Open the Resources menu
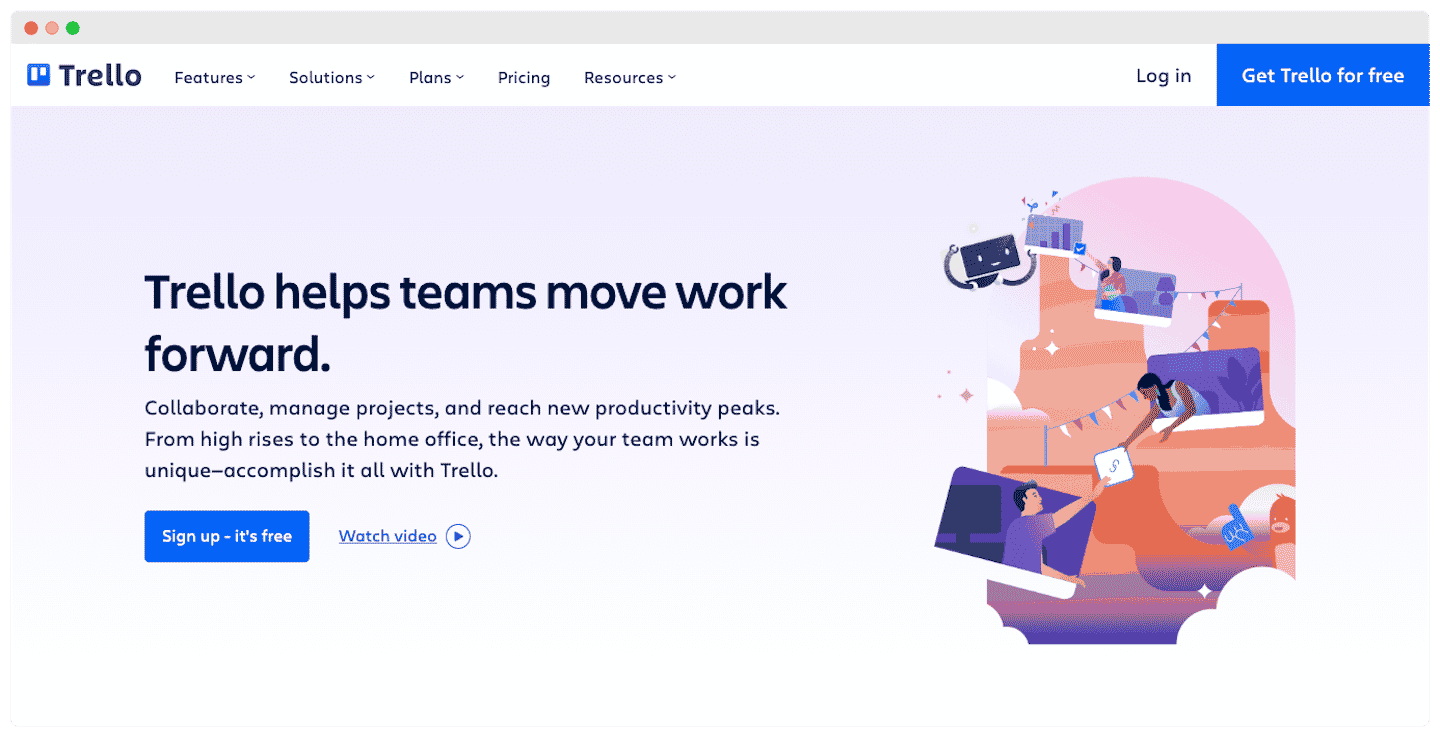This screenshot has height=737, width=1440. point(630,77)
